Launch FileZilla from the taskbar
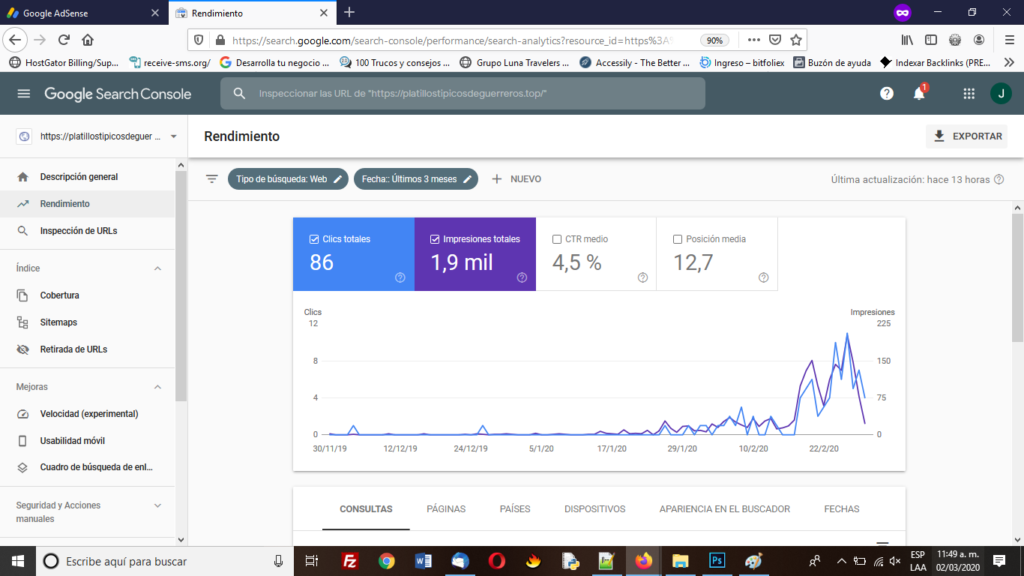The width and height of the screenshot is (1024, 576). tap(351, 561)
